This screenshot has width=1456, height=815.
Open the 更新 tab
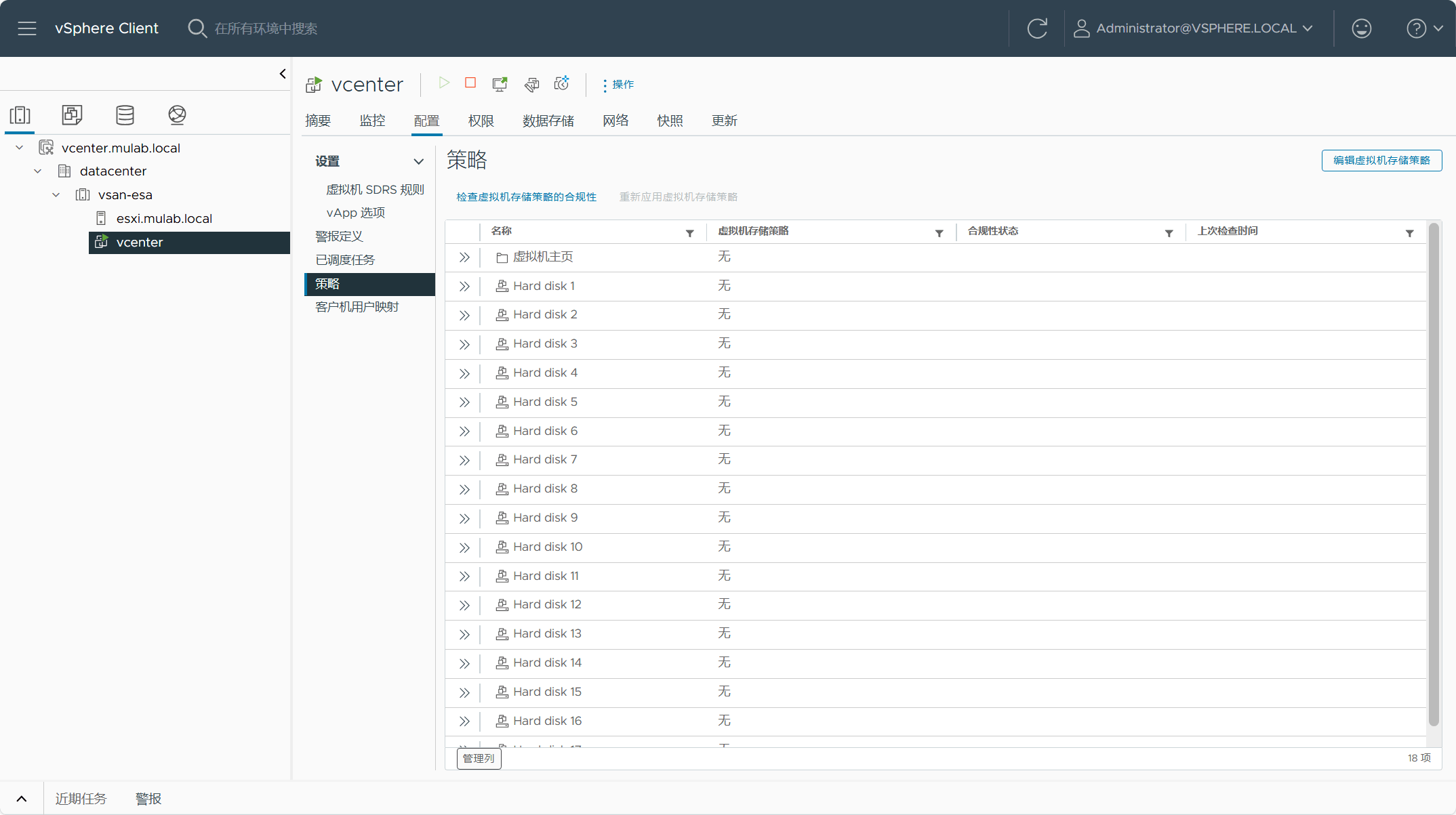coord(724,121)
